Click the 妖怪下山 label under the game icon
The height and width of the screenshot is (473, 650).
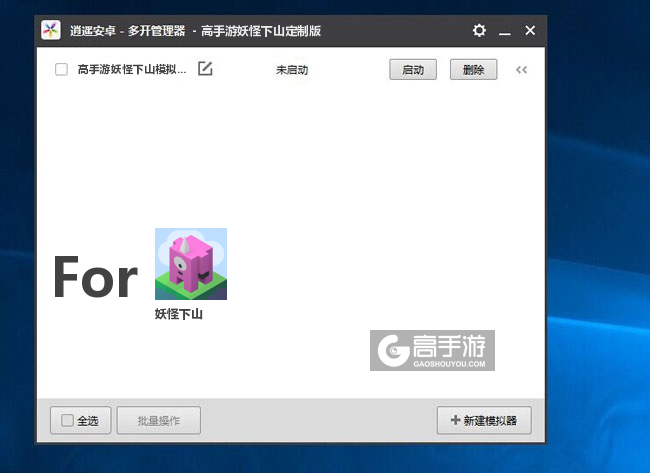pos(179,314)
